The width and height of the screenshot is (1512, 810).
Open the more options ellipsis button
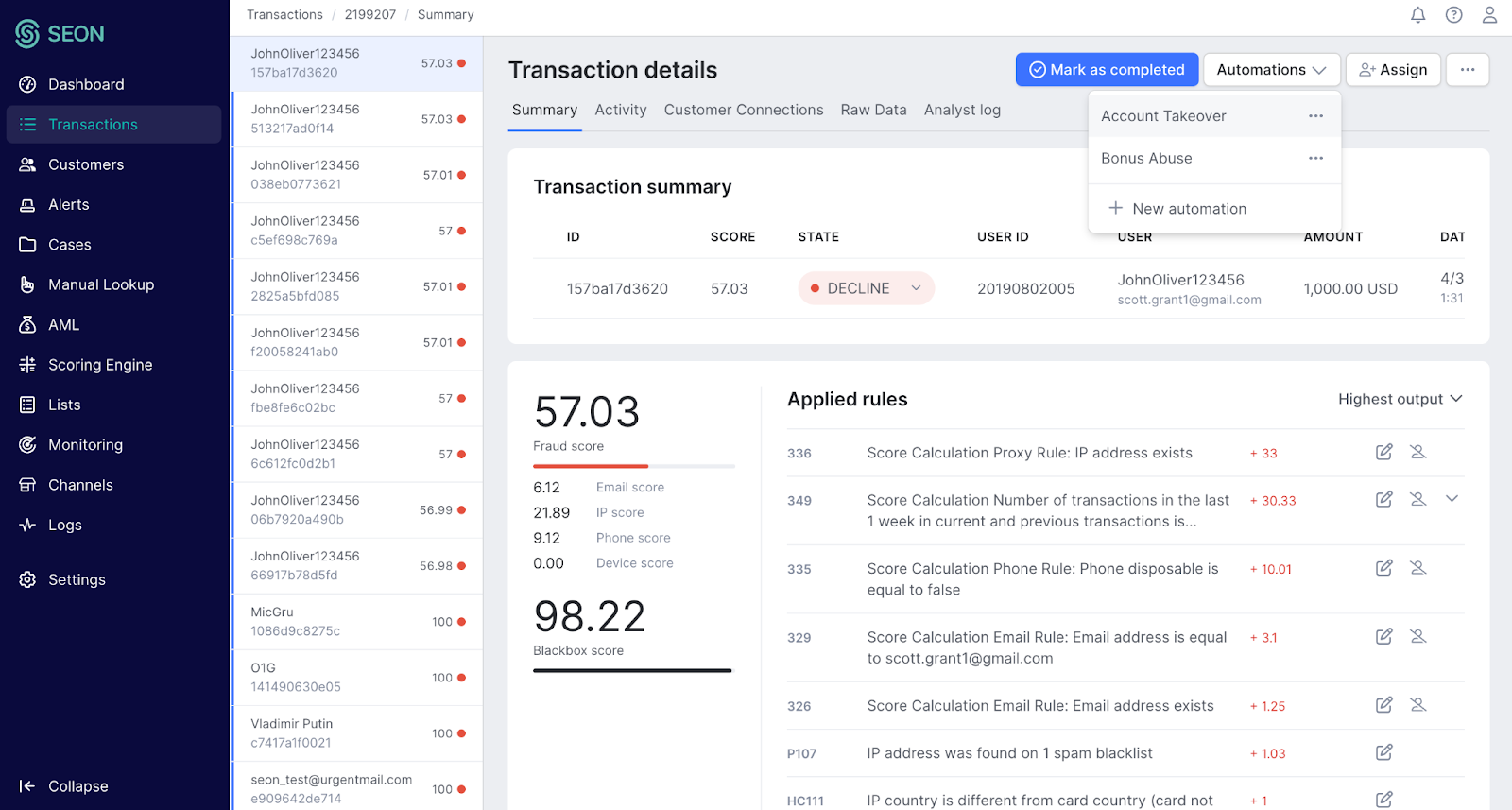tap(1467, 70)
